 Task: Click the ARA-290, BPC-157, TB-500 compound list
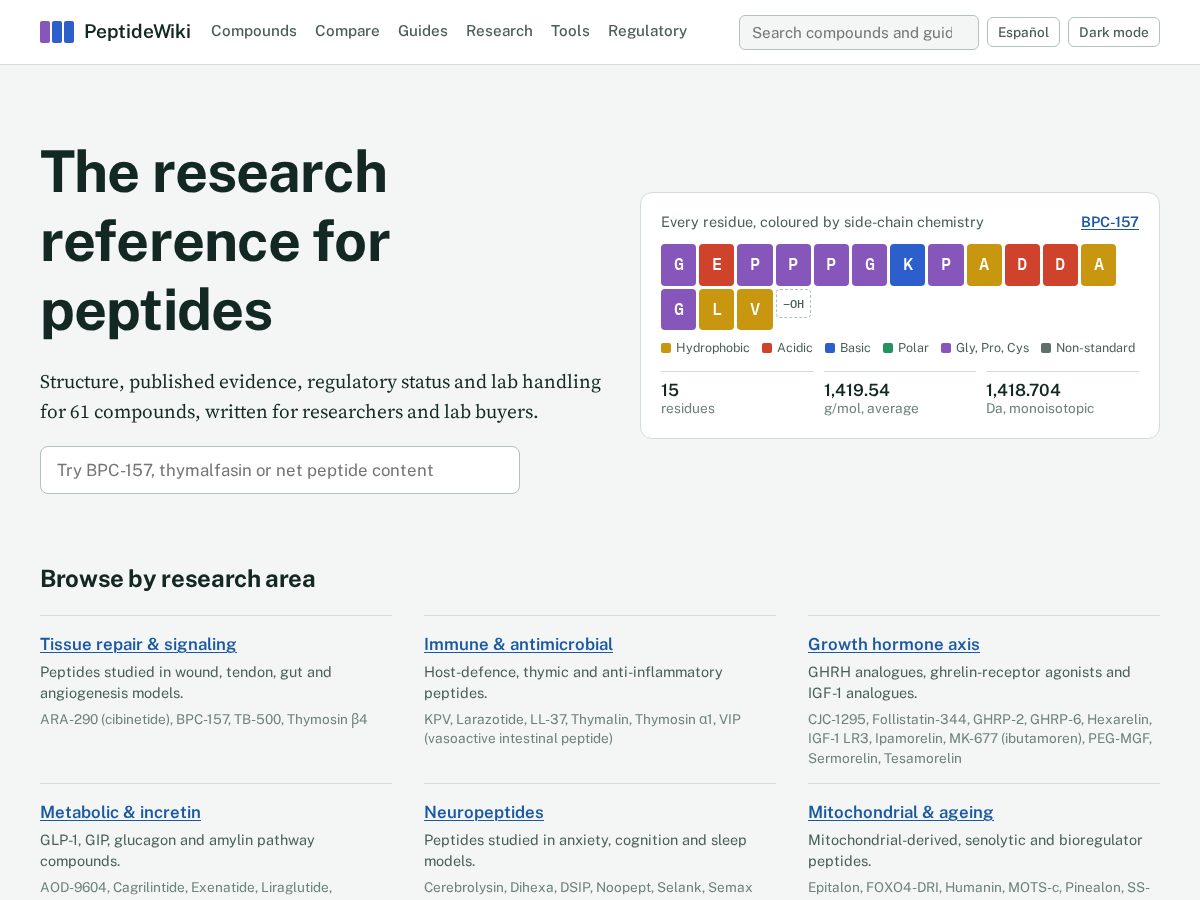(204, 719)
